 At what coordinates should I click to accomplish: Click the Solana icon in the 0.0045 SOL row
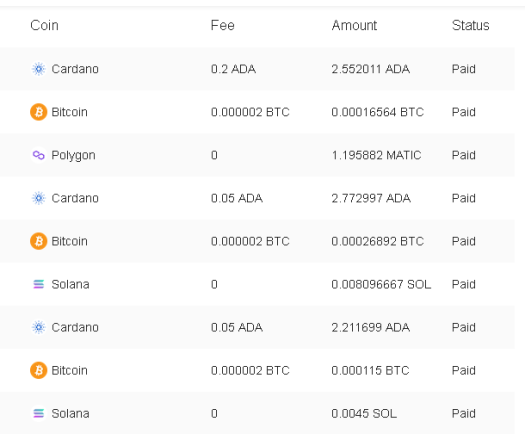[x=39, y=414]
